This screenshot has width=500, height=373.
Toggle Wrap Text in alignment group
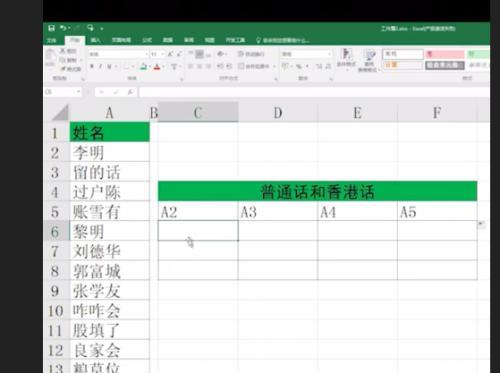[x=251, y=54]
